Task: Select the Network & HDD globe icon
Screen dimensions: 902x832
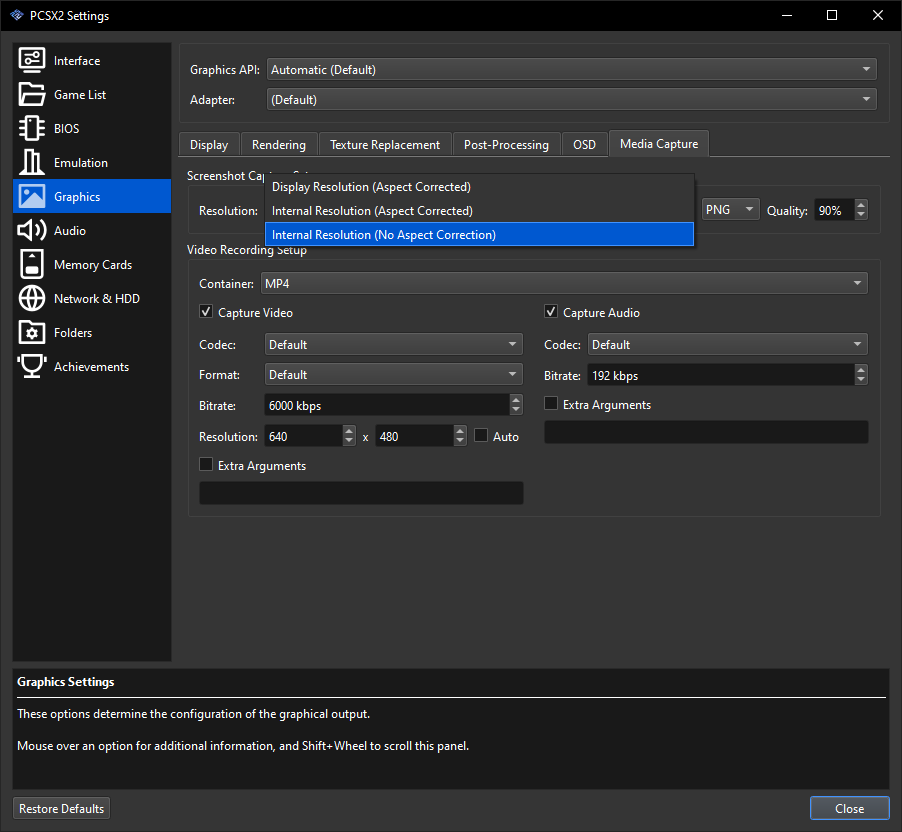Action: tap(32, 298)
